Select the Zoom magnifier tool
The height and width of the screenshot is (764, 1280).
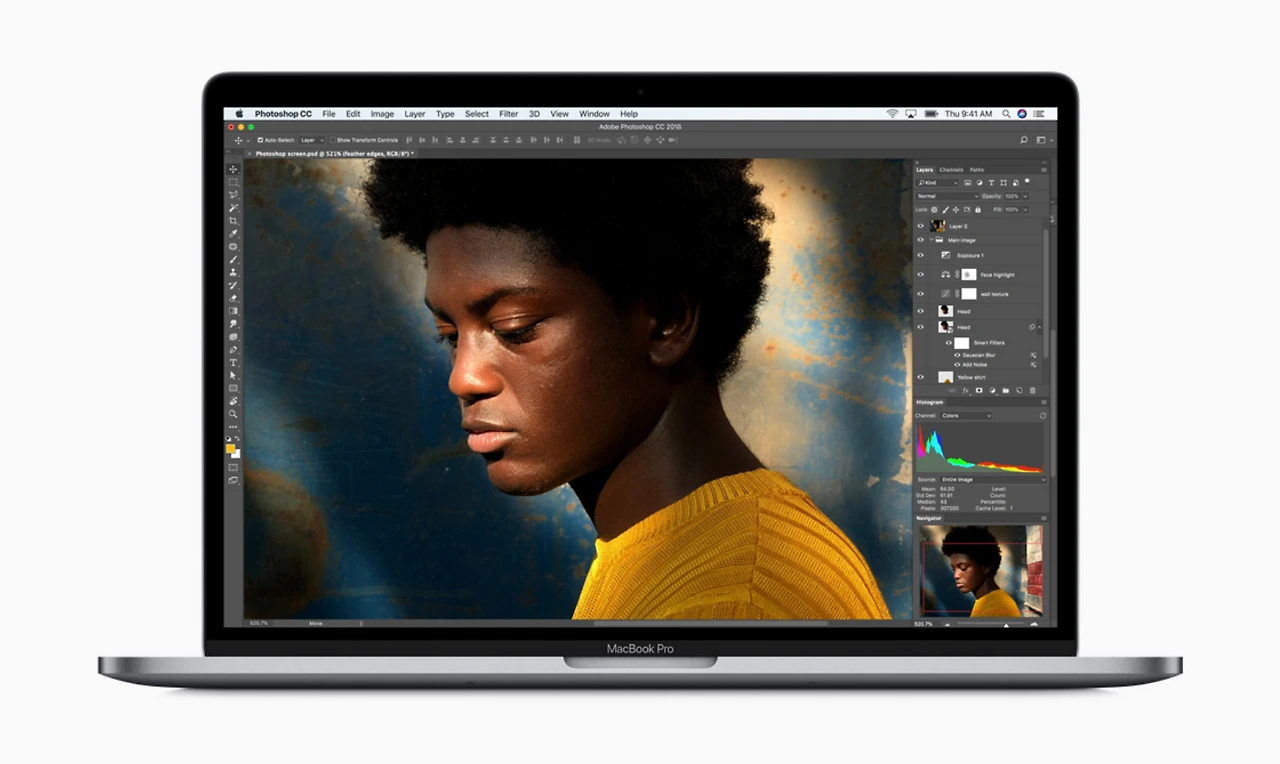point(233,414)
